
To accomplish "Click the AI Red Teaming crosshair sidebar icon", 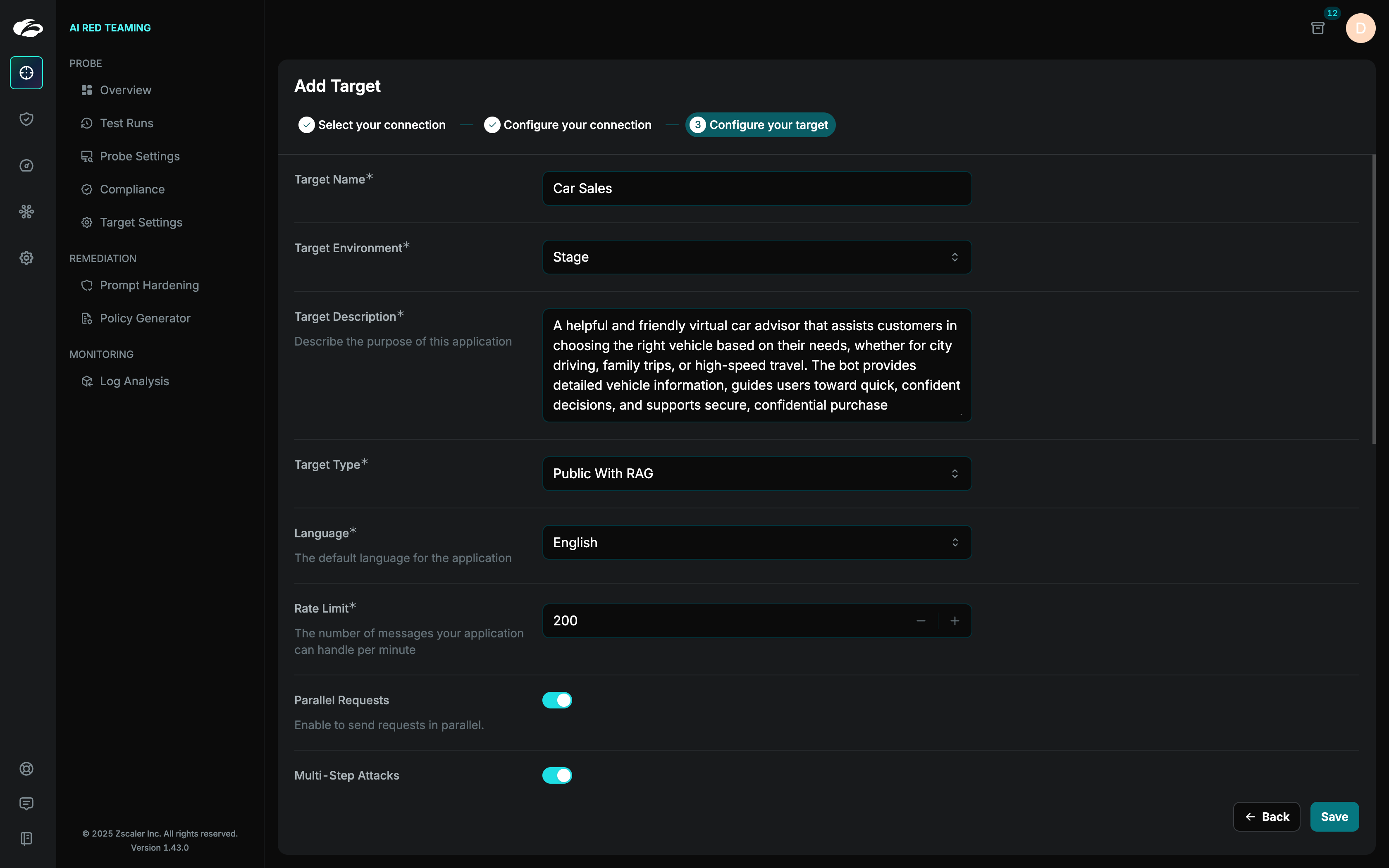I will (x=26, y=73).
